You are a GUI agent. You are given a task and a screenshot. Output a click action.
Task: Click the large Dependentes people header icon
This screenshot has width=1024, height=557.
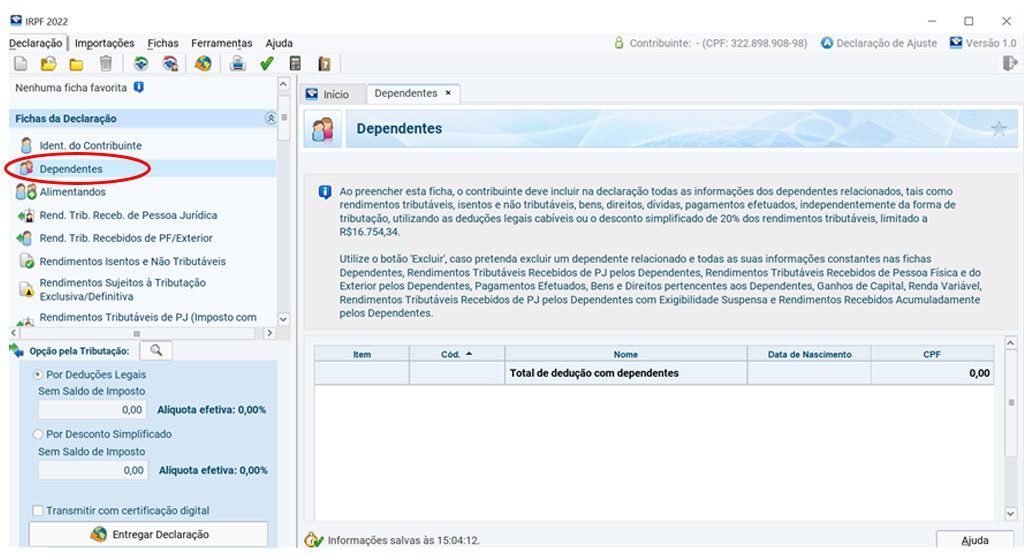click(323, 129)
